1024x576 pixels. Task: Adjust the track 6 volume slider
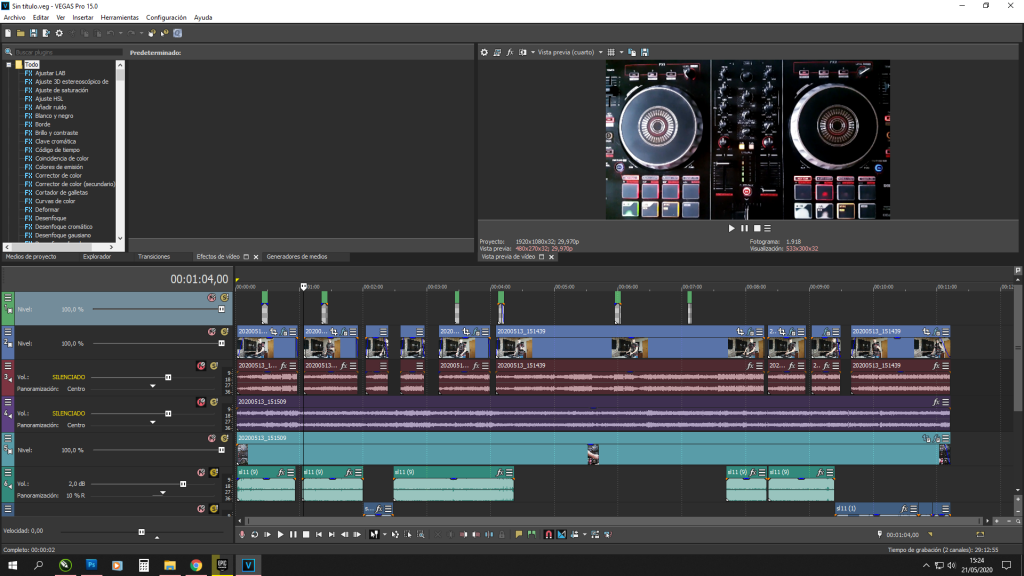tap(182, 484)
